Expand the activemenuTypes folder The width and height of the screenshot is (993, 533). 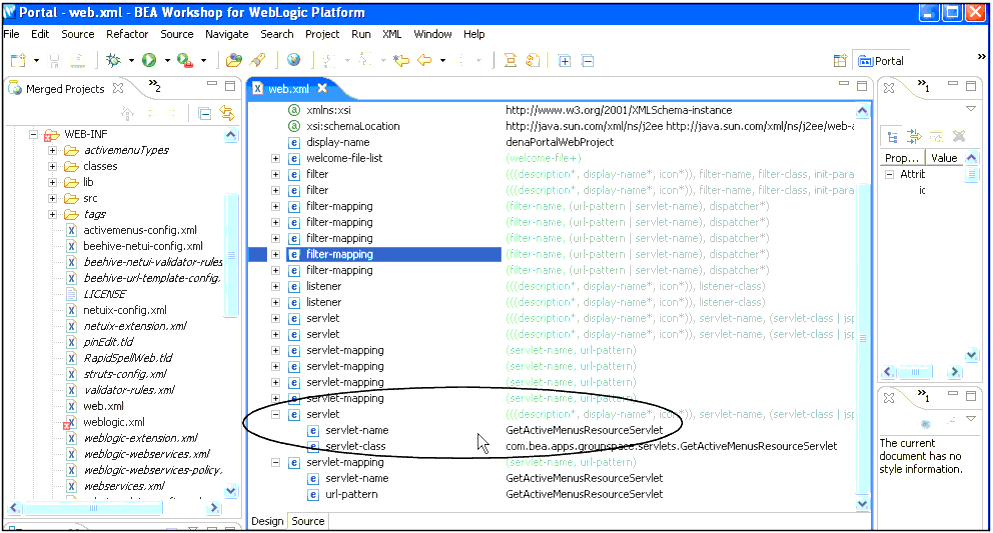(53, 151)
